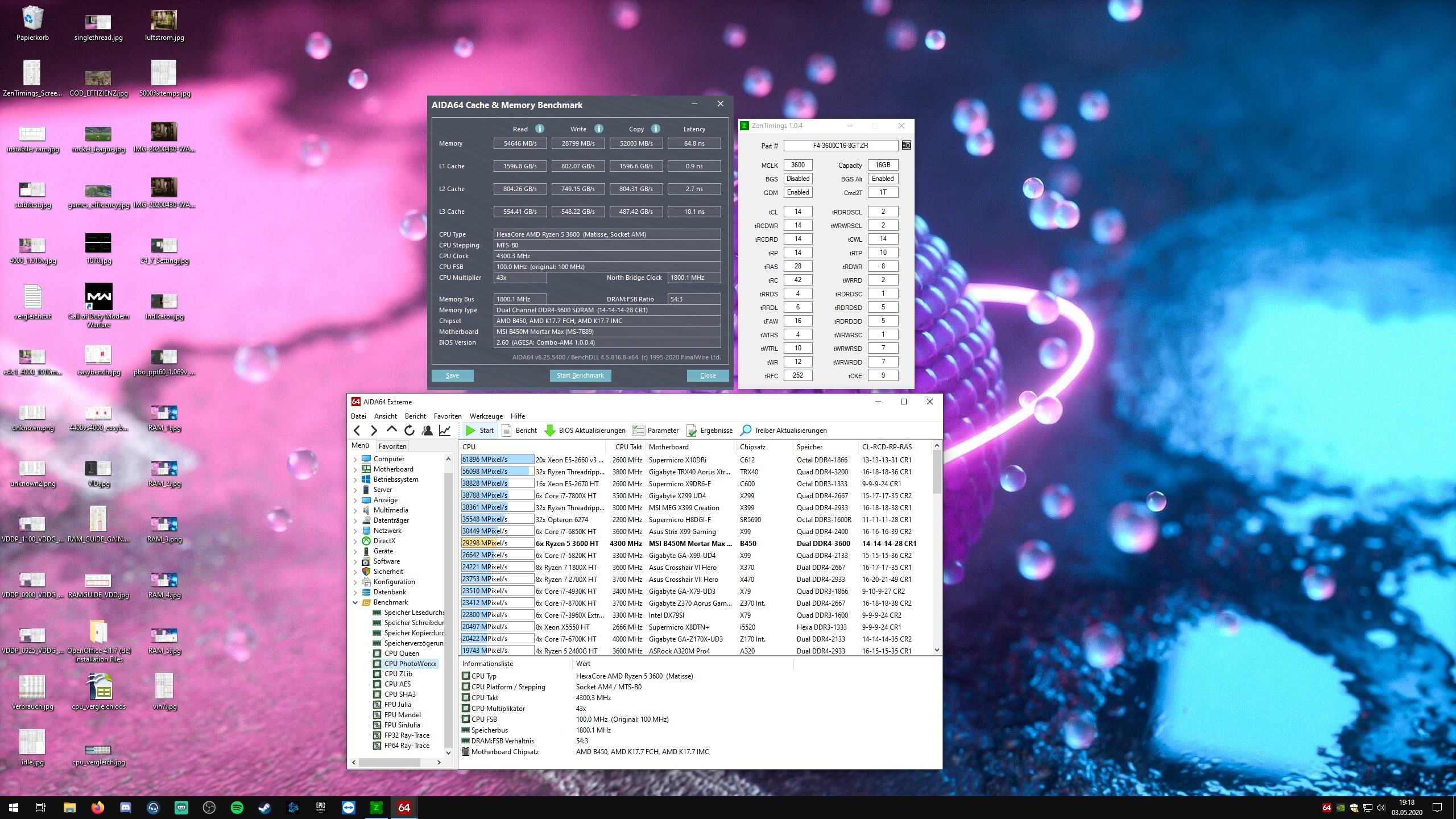
Task: Open the Favoriten menu
Action: 447,416
